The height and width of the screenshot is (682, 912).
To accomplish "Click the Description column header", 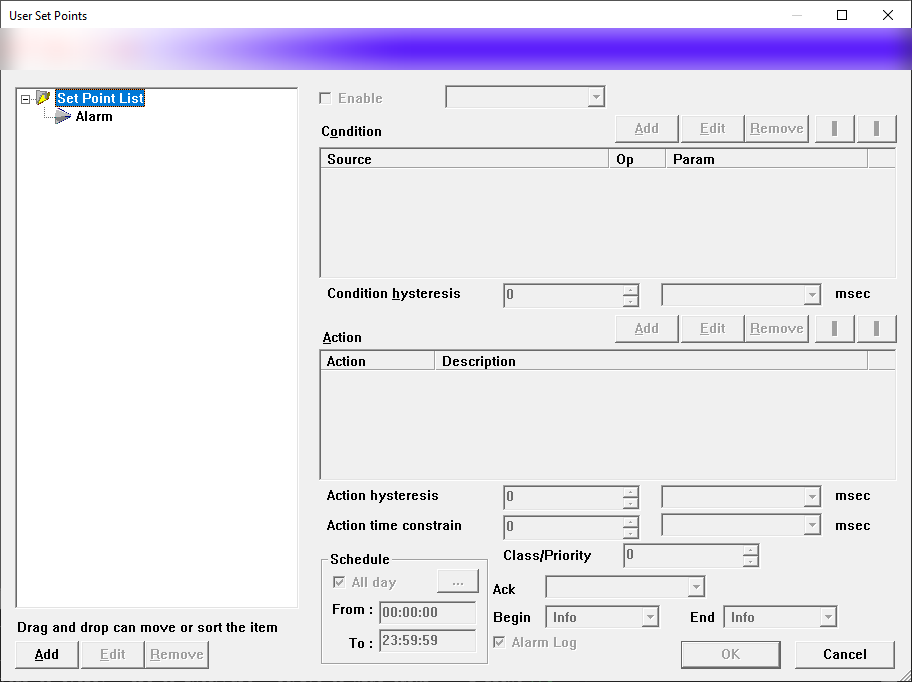I will tap(651, 361).
